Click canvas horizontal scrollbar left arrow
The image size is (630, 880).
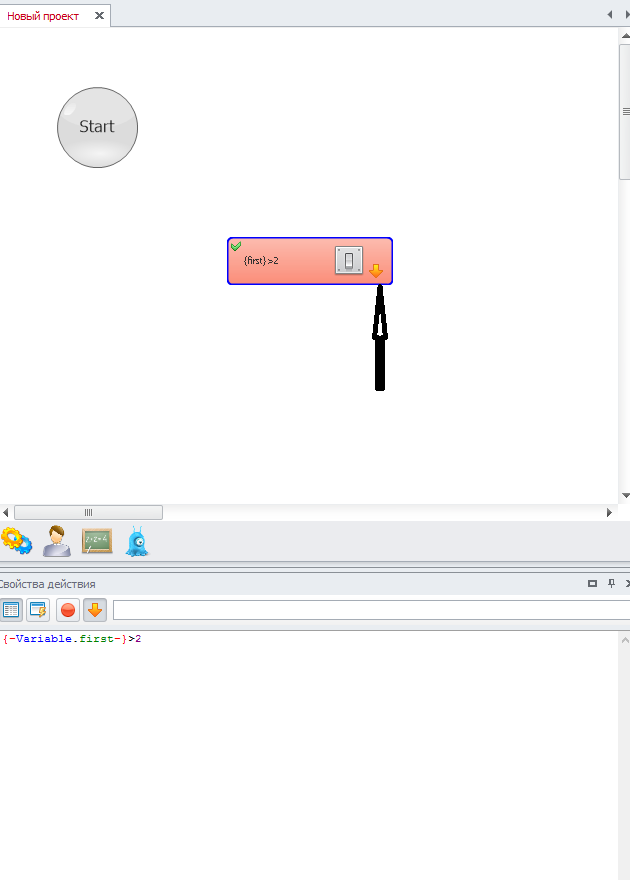[x=6, y=512]
